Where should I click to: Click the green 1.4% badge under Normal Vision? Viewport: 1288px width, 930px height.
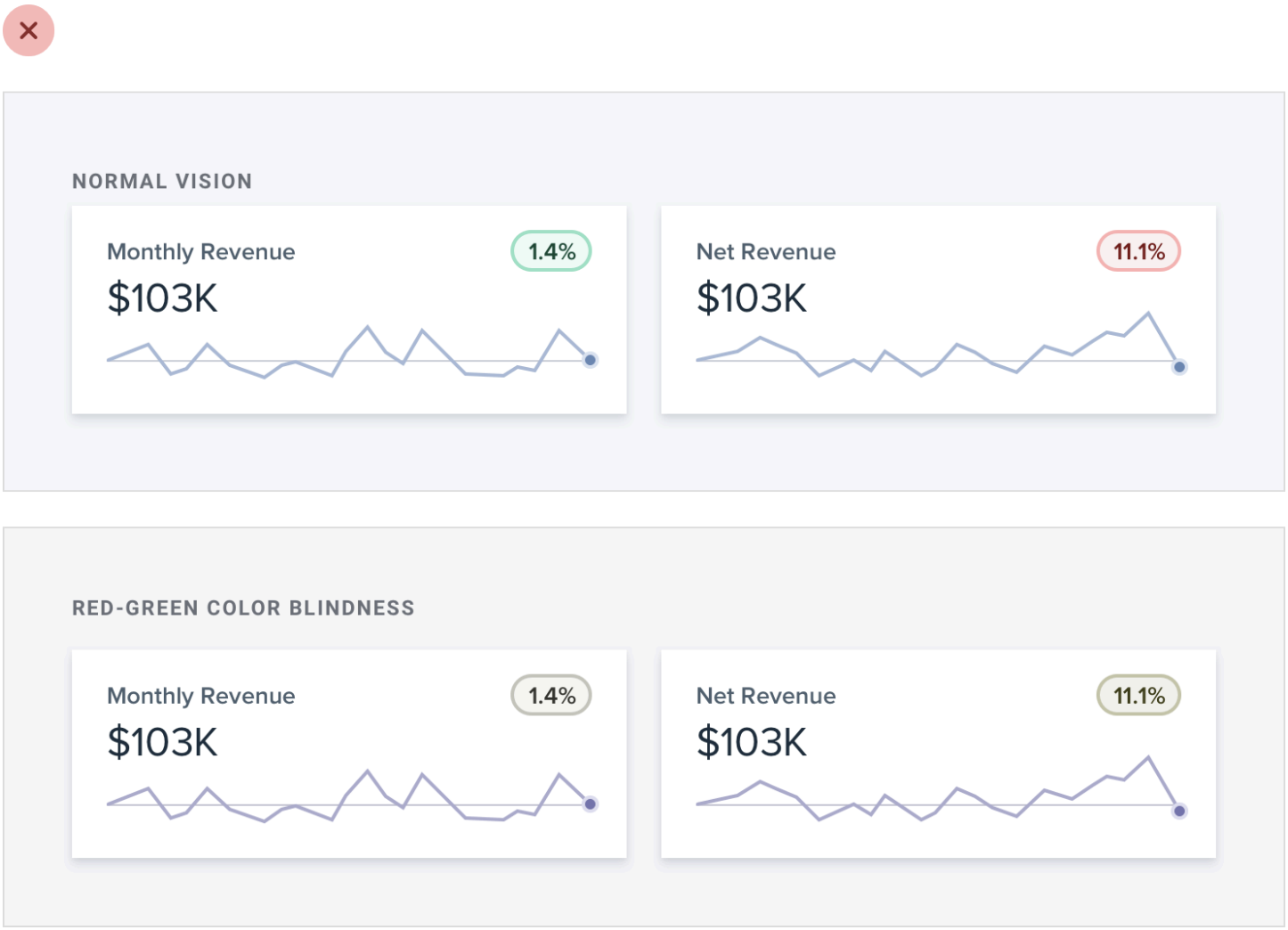[551, 252]
